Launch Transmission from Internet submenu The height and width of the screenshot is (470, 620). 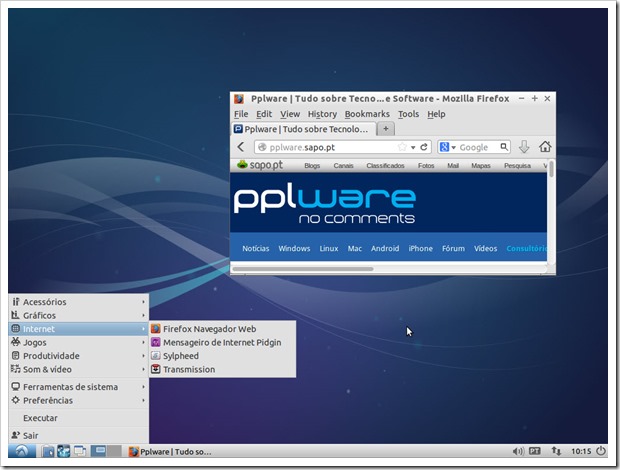pos(222,369)
